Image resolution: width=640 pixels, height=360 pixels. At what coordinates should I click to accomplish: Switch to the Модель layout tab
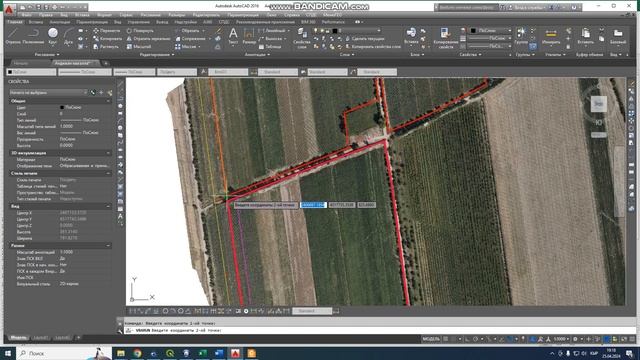pos(18,338)
